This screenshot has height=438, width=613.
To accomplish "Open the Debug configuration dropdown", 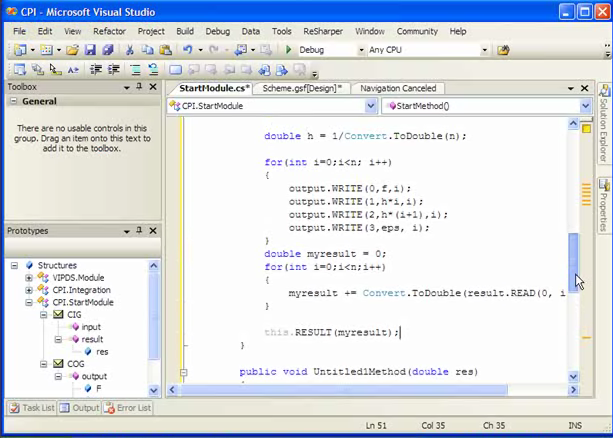I will click(359, 49).
